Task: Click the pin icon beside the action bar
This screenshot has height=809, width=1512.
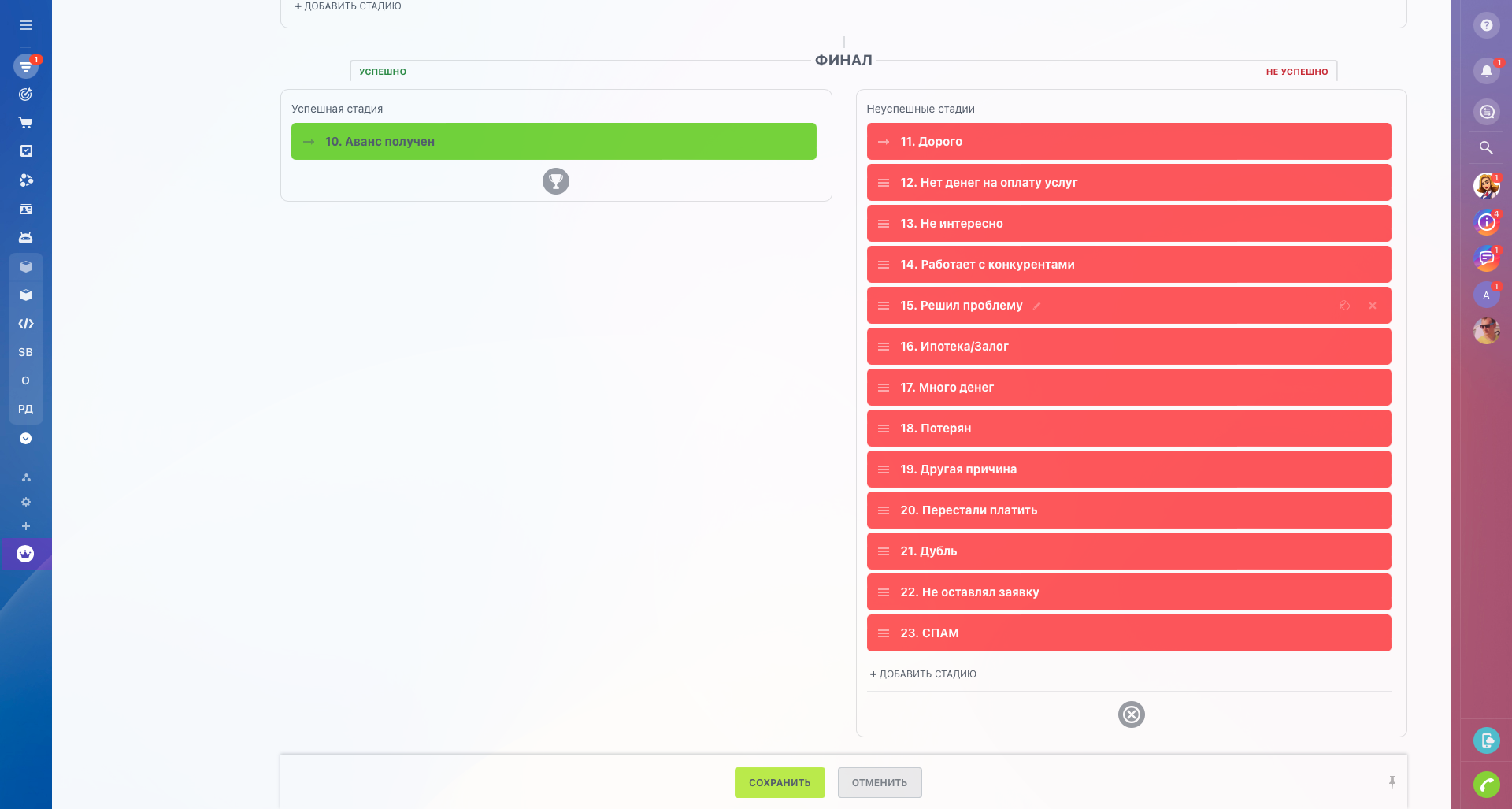Action: (1392, 782)
